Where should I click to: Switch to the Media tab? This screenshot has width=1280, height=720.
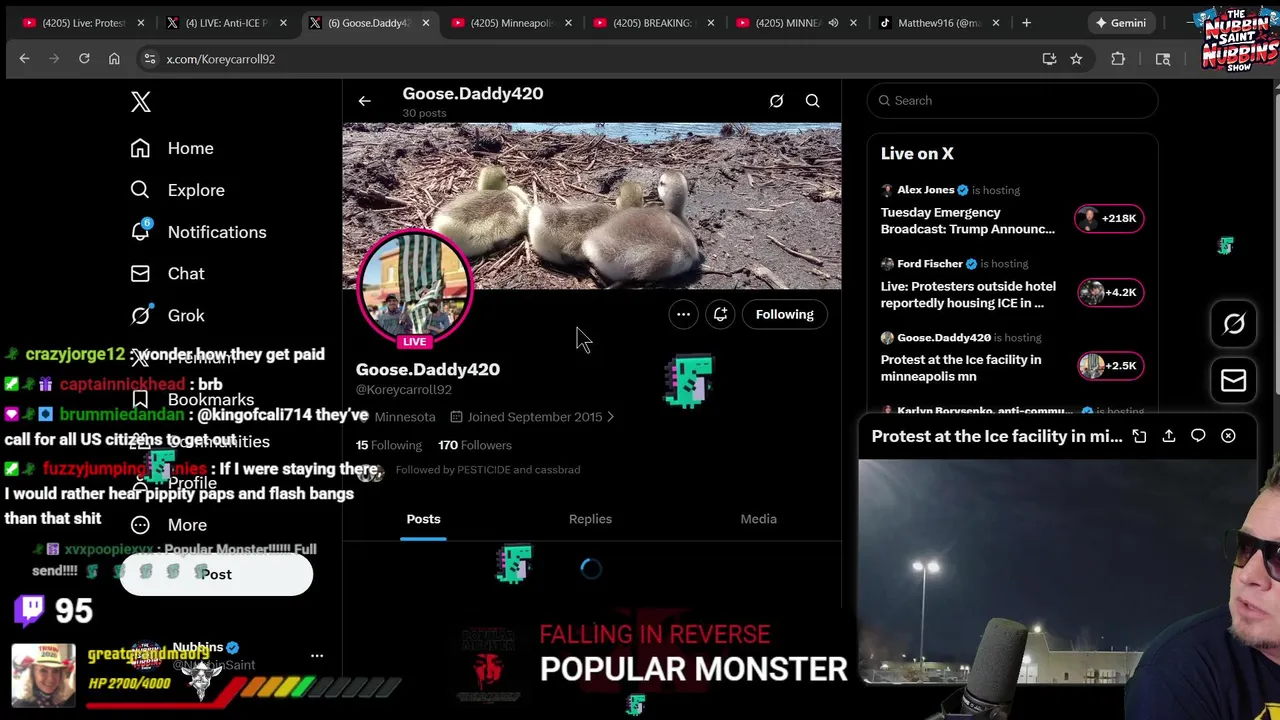(758, 519)
